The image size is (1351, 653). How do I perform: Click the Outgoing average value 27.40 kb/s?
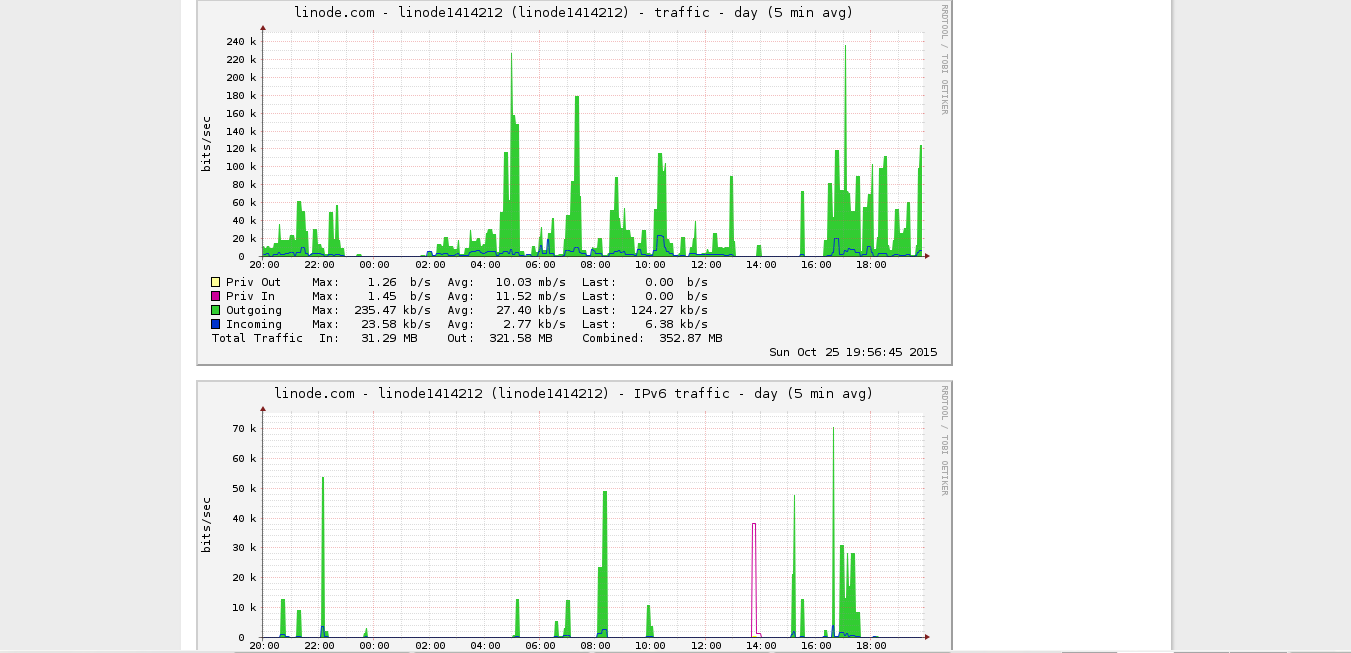pyautogui.click(x=532, y=310)
